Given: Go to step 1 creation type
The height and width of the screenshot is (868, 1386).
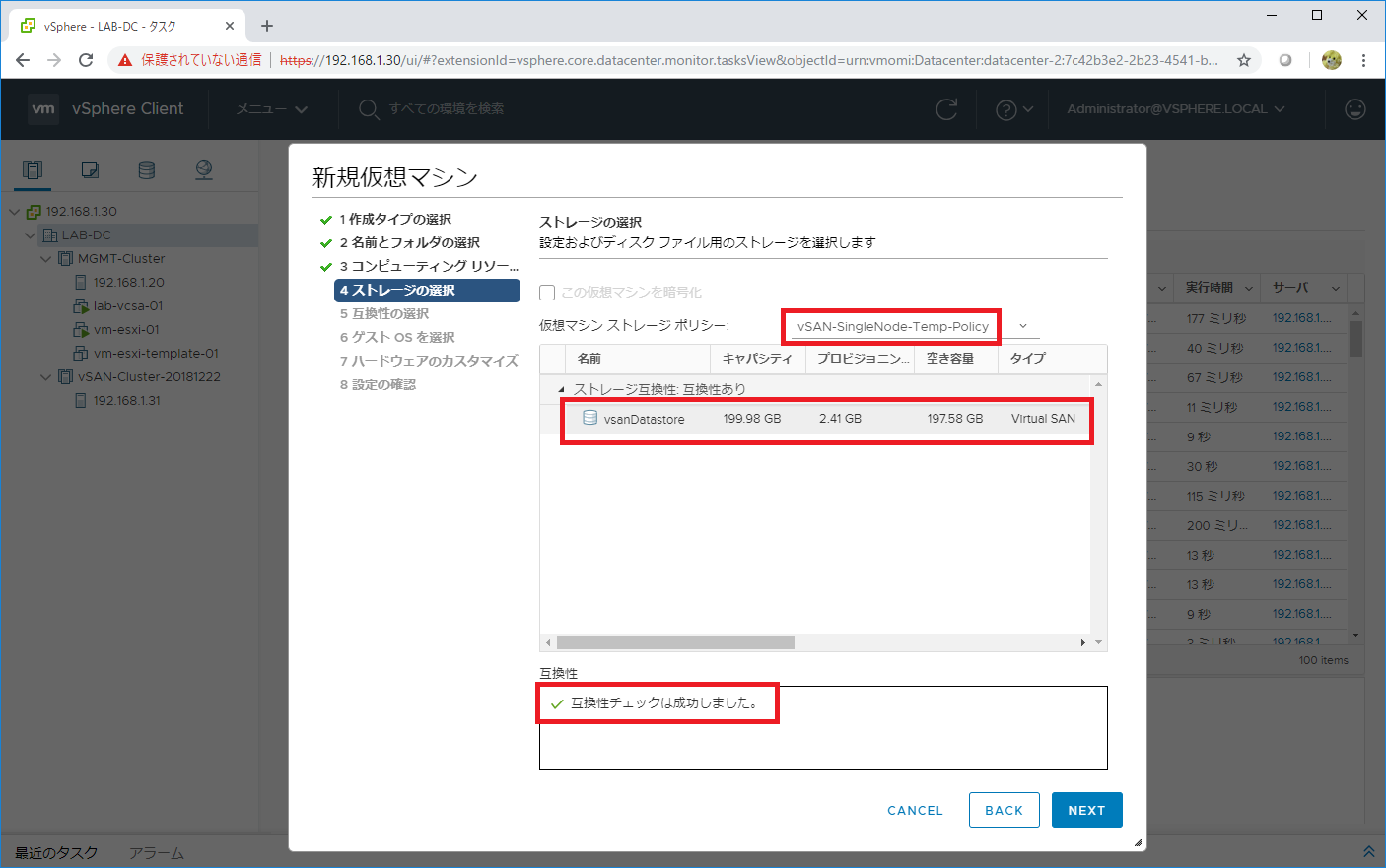Looking at the screenshot, I should coord(395,219).
